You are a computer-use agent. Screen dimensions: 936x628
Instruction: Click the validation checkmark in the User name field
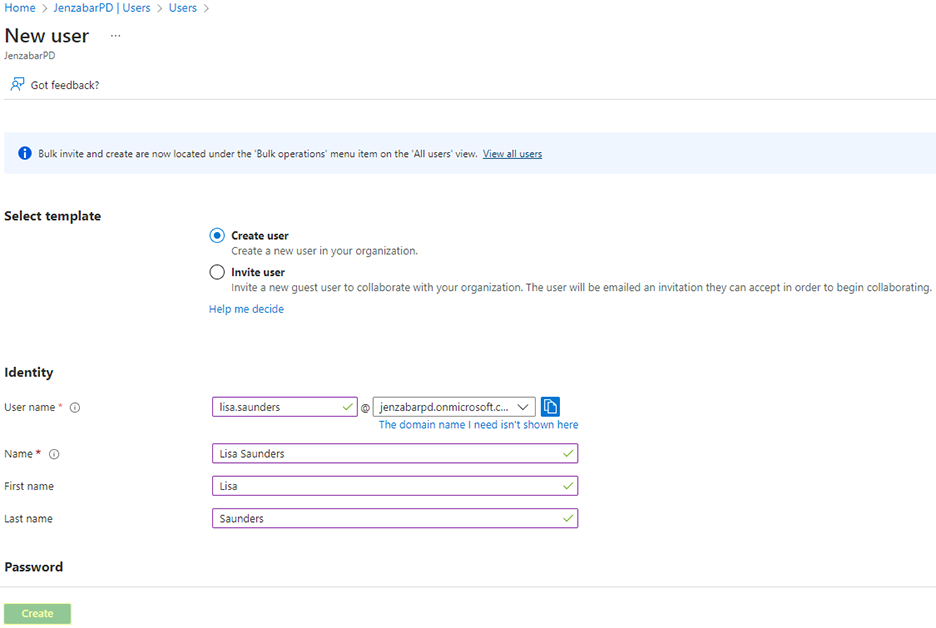(349, 407)
